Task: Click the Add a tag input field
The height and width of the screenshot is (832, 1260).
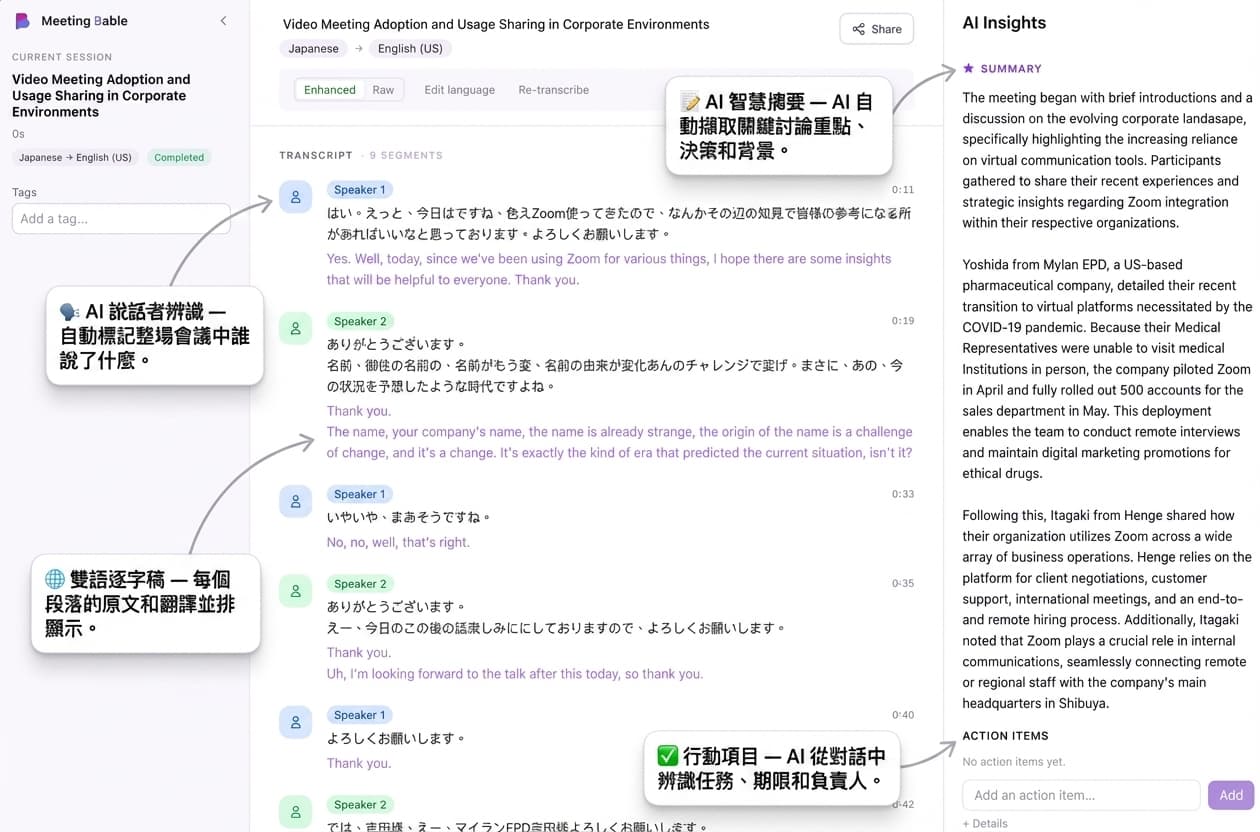Action: tap(120, 219)
